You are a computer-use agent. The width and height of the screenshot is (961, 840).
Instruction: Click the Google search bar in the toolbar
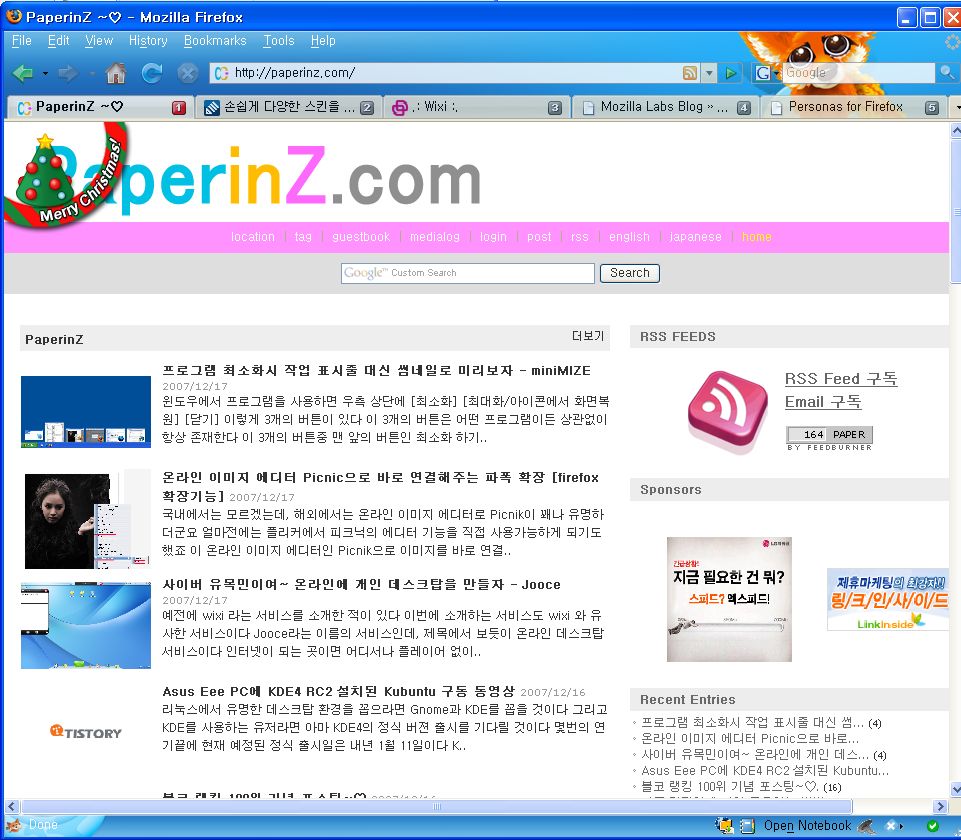point(858,73)
